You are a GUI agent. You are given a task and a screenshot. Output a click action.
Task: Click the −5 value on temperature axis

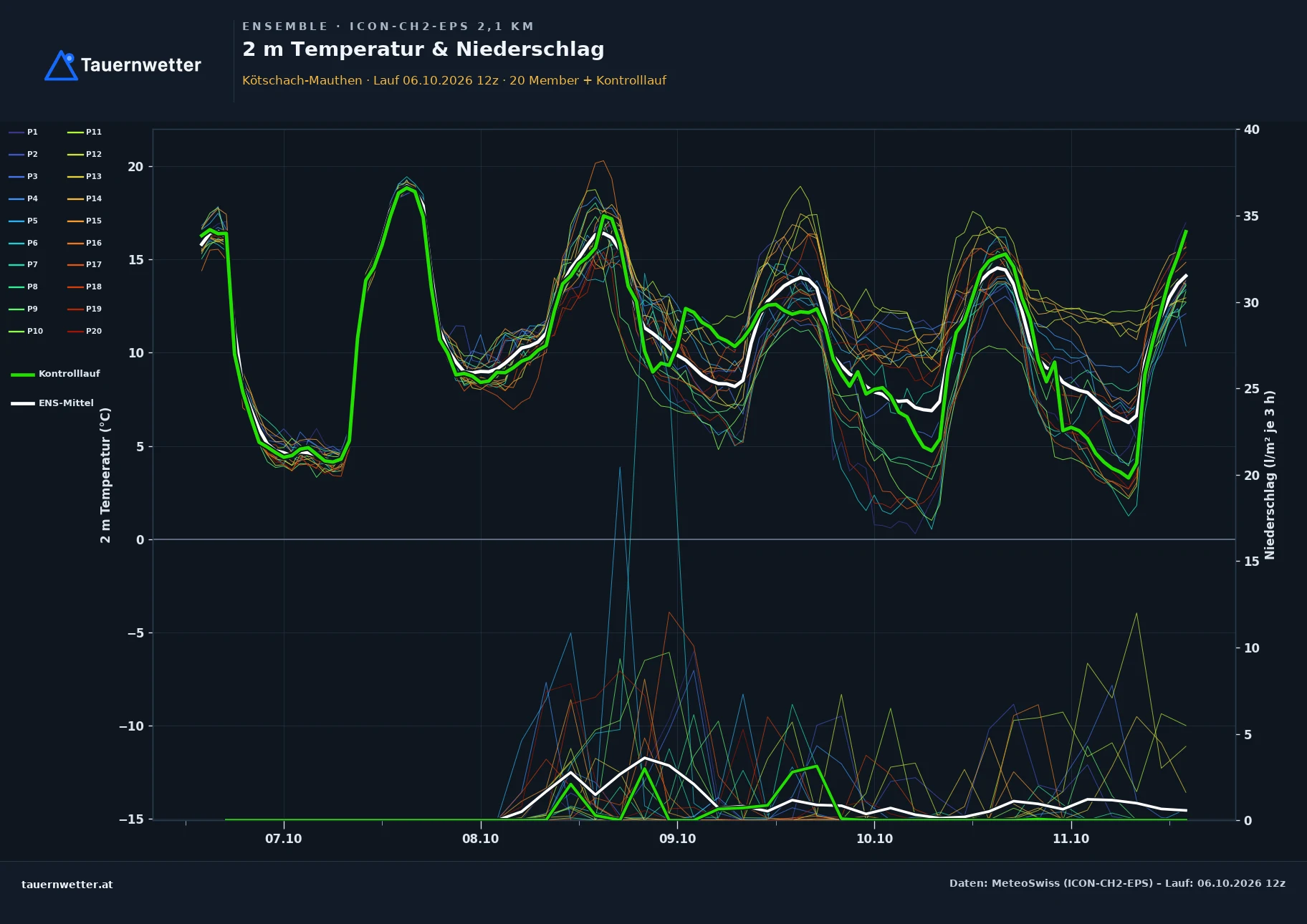click(x=135, y=633)
